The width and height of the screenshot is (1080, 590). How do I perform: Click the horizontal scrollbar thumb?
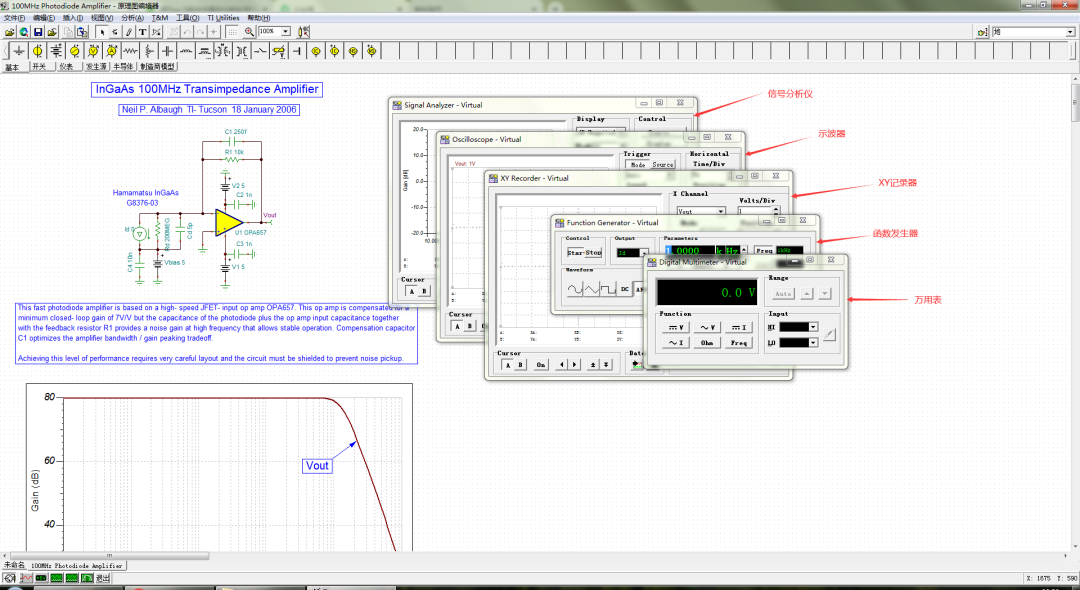pyautogui.click(x=110, y=556)
